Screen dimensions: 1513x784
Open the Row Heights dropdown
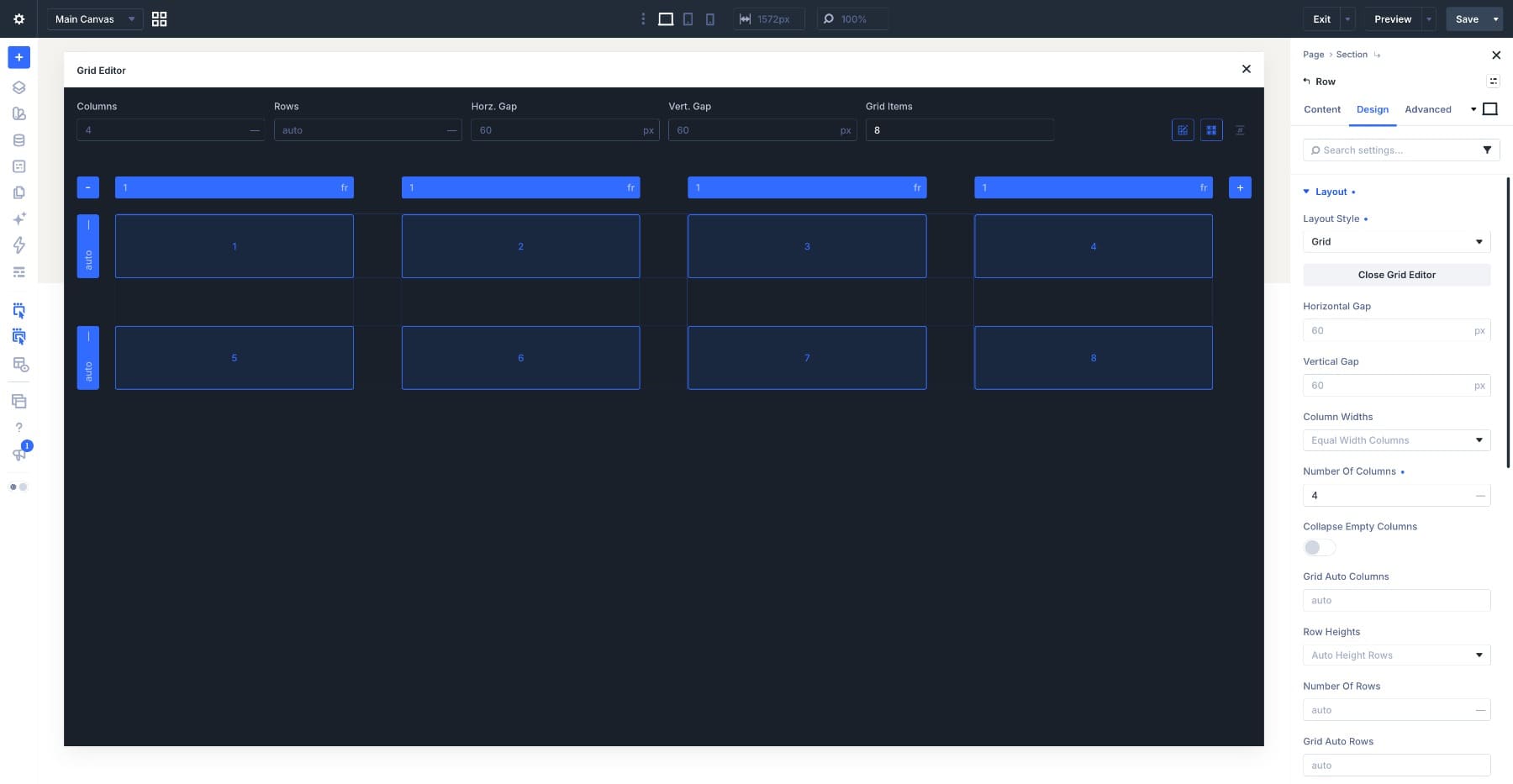pos(1396,655)
